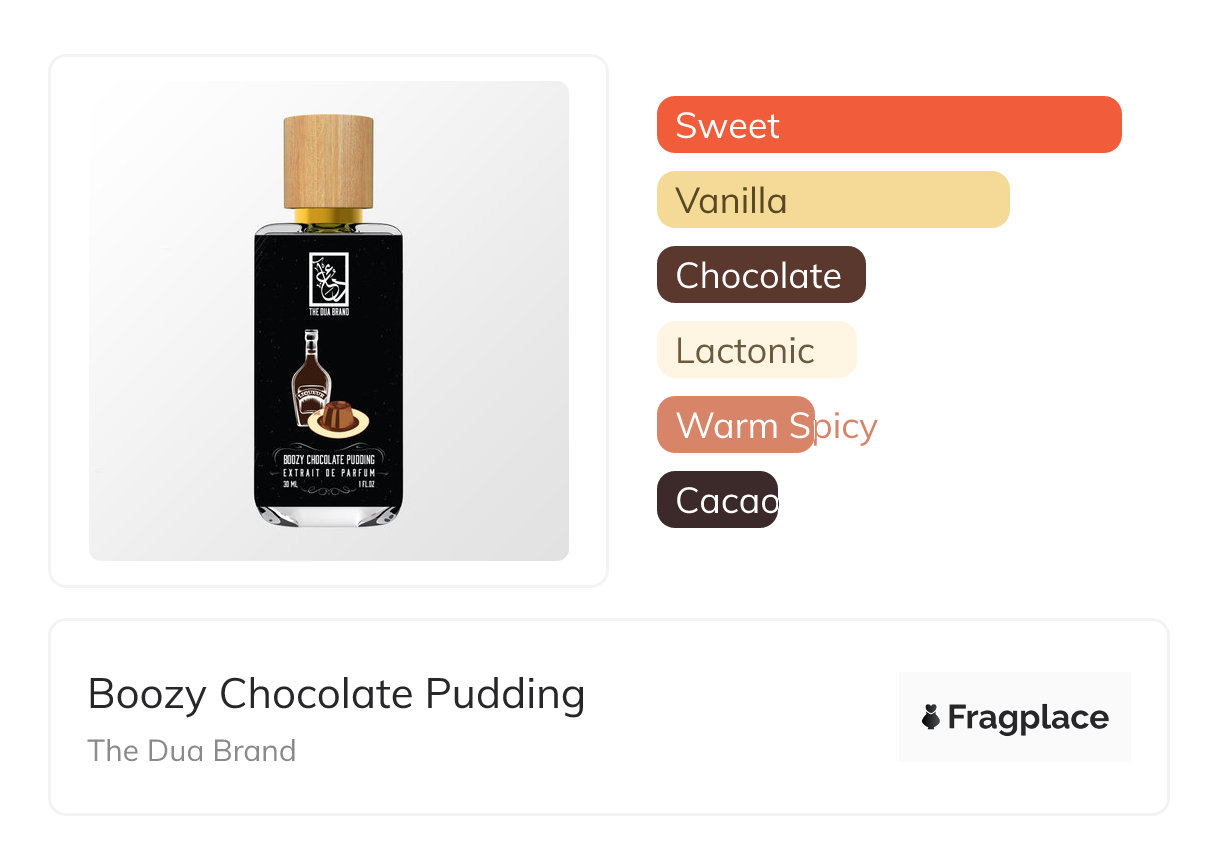
Task: Select the Chocolate accord bar
Action: click(760, 275)
